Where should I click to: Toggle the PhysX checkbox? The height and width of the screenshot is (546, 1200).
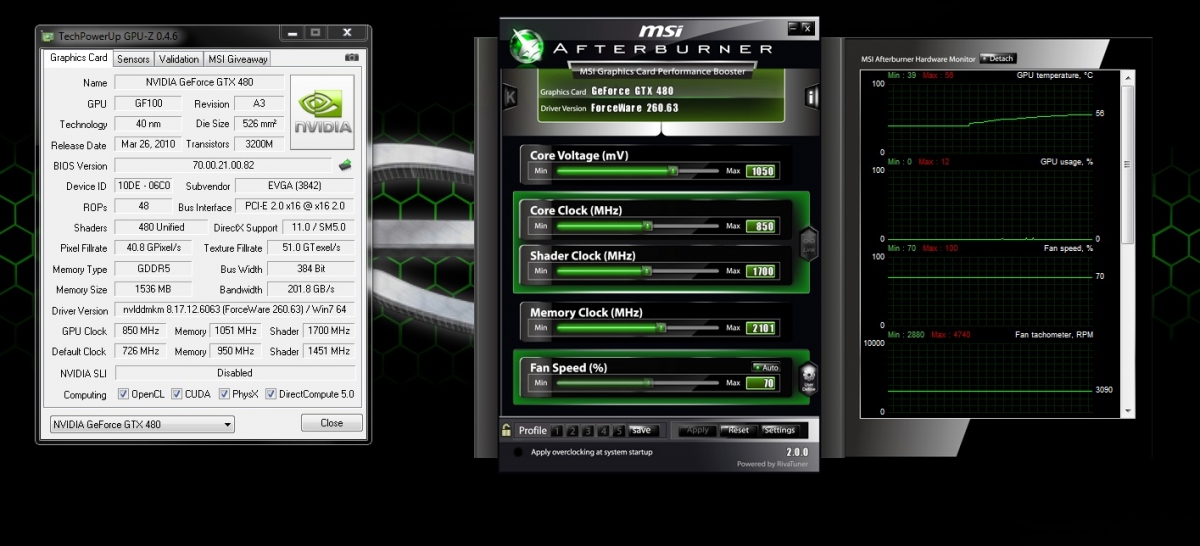click(x=224, y=394)
